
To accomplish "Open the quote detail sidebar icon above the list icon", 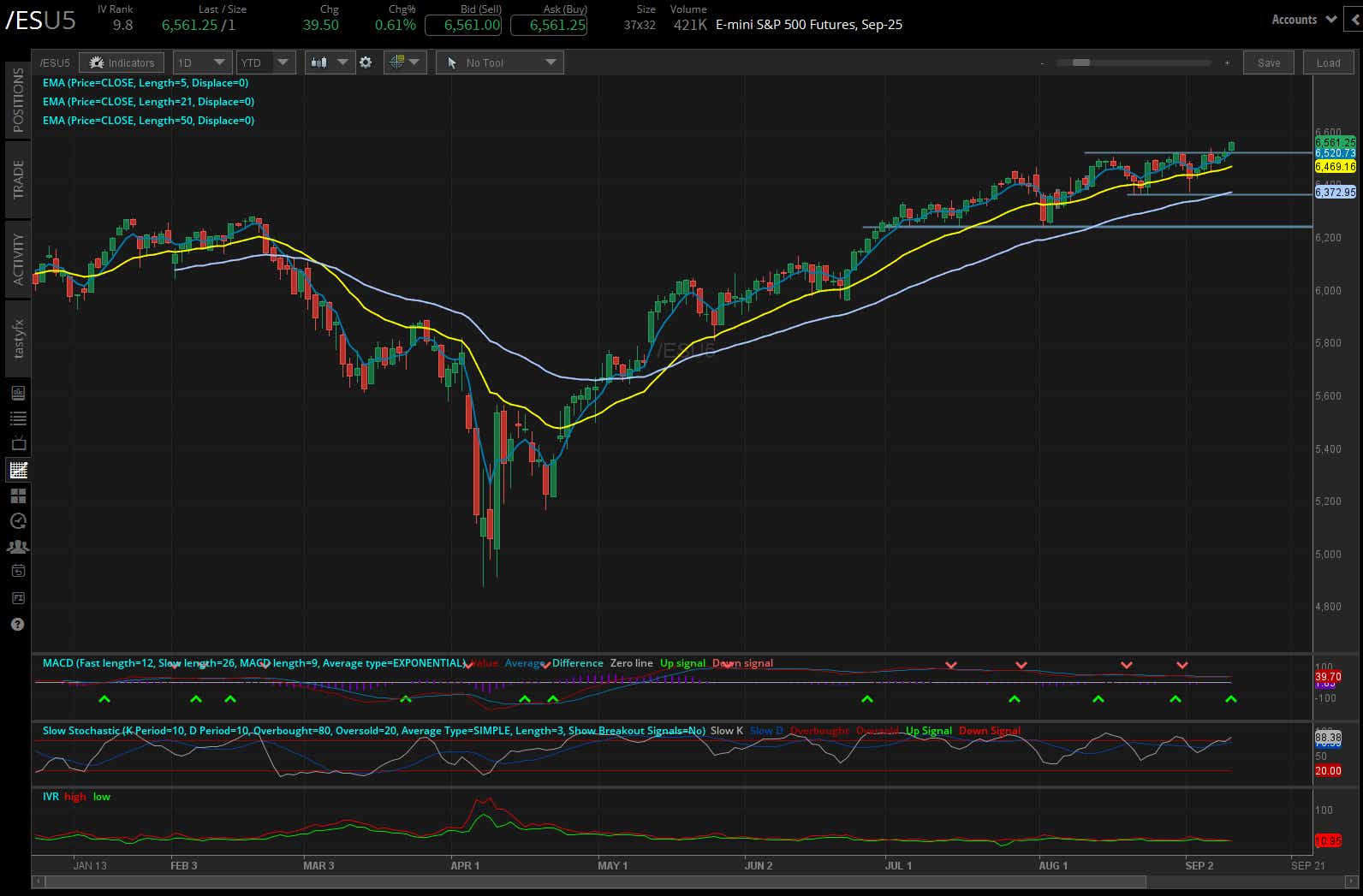I will pyautogui.click(x=18, y=393).
